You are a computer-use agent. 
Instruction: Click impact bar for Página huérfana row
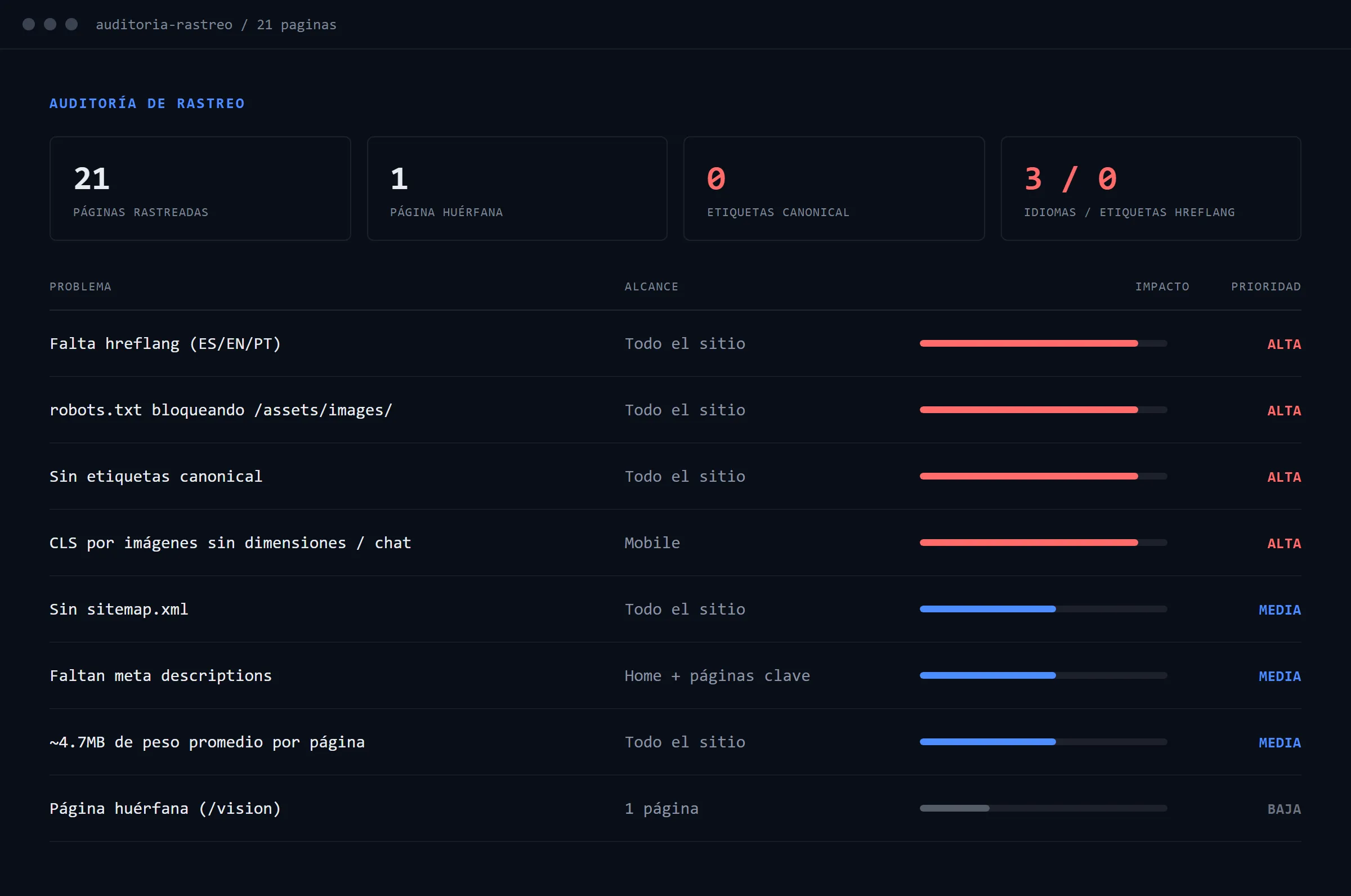pyautogui.click(x=1043, y=808)
